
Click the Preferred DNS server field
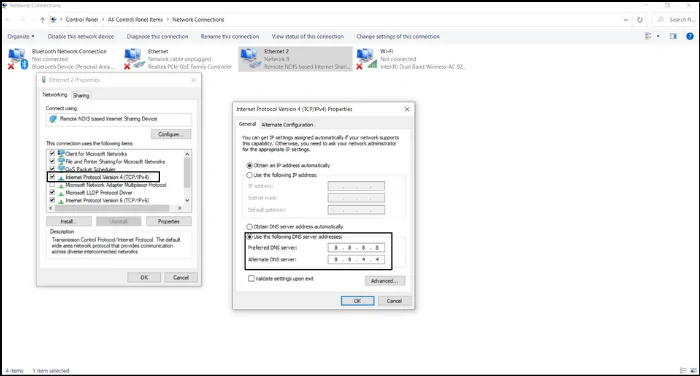point(356,248)
